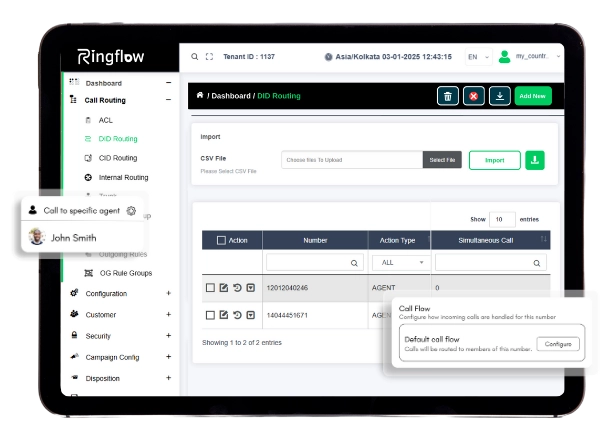Sort by the Action Type column header
Viewport: 610px width, 440px height.
point(399,240)
